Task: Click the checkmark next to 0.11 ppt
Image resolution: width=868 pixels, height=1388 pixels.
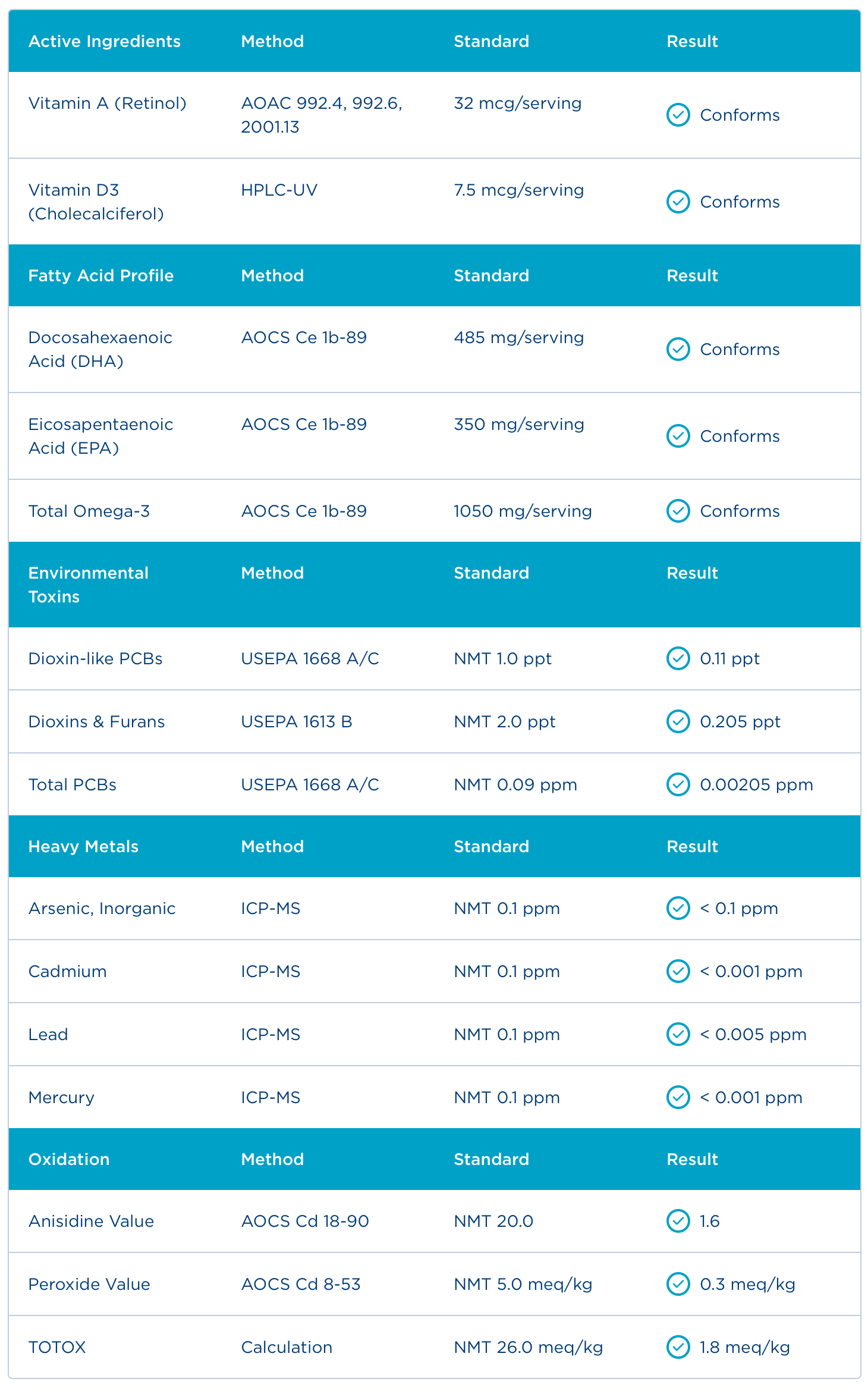Action: [x=678, y=658]
